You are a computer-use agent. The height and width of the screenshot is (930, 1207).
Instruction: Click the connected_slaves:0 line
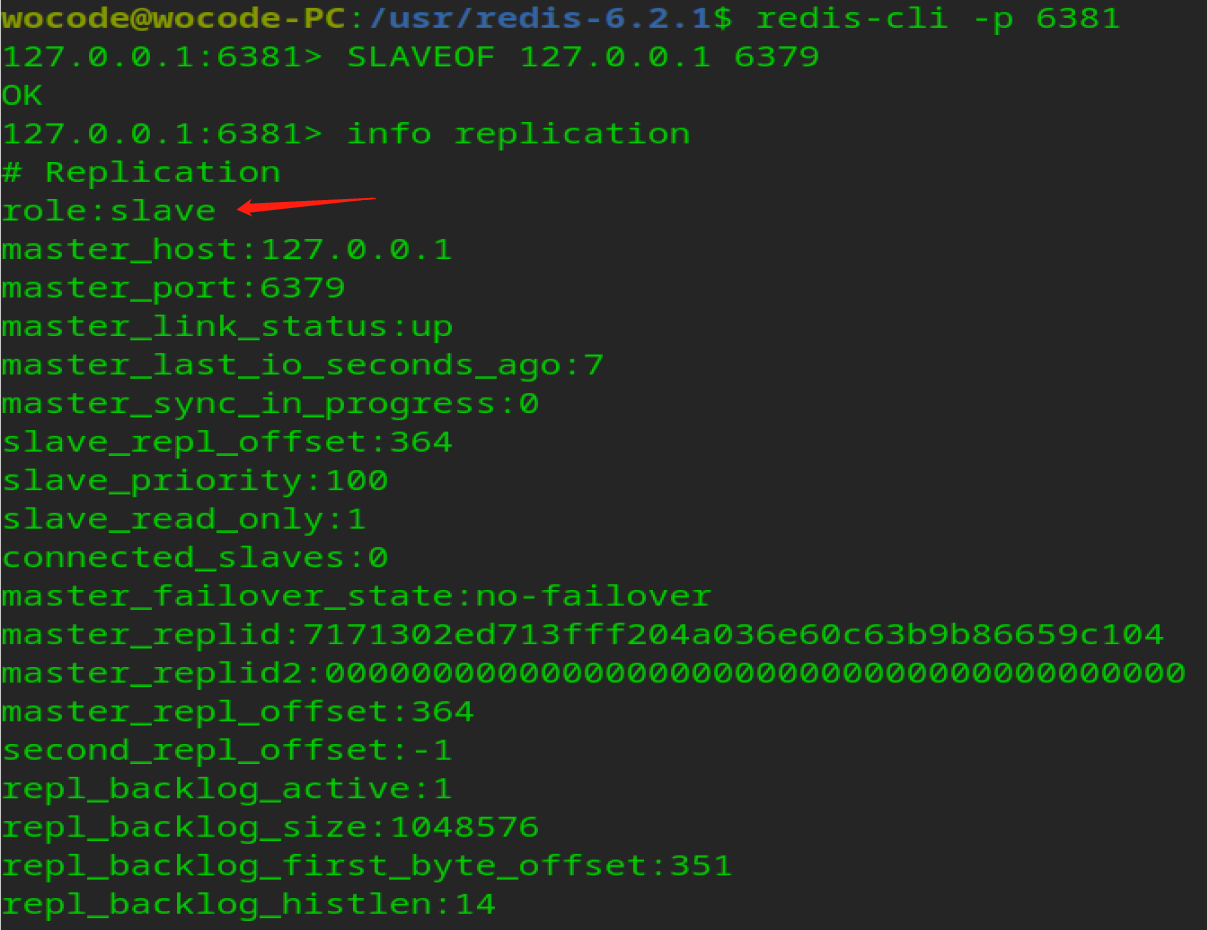[x=195, y=558]
